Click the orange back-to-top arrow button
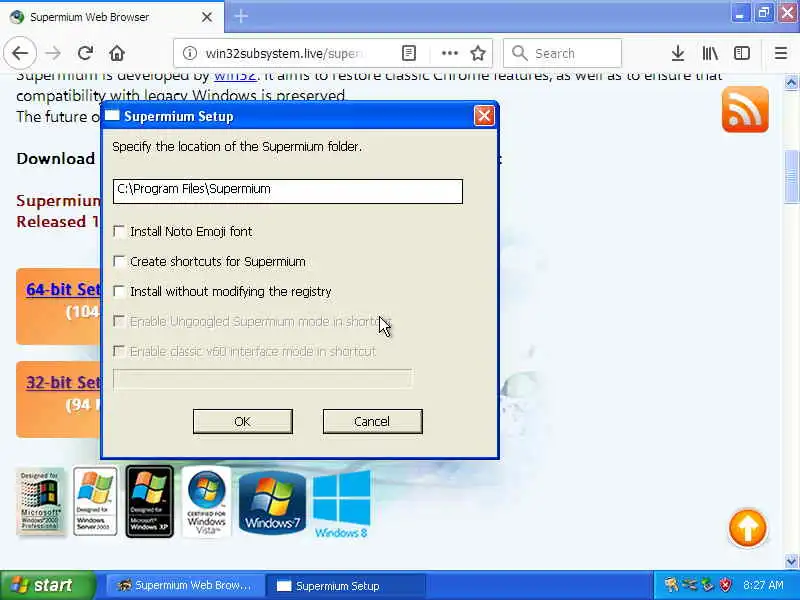This screenshot has width=800, height=600. click(747, 528)
